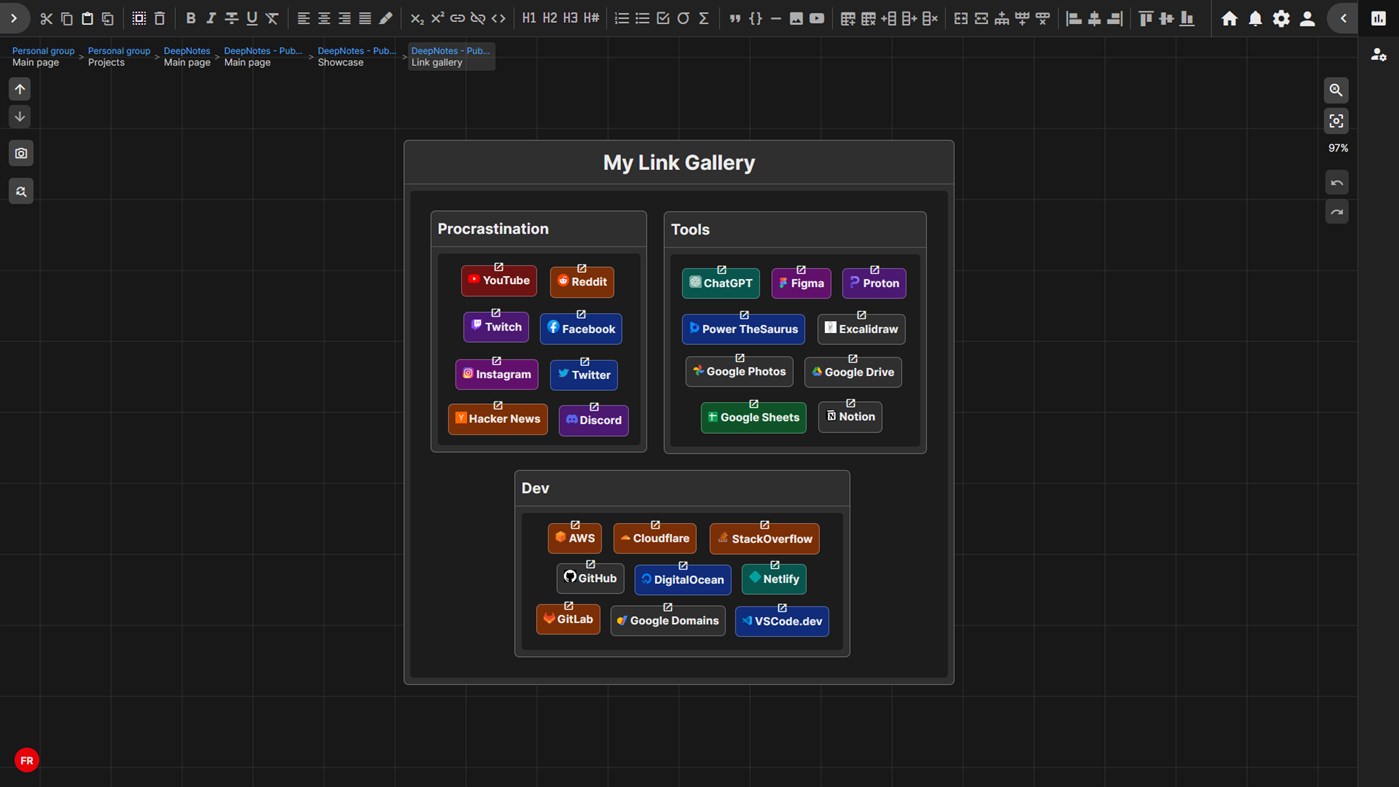This screenshot has height=787, width=1399.
Task: Undo the last action
Action: (1337, 182)
